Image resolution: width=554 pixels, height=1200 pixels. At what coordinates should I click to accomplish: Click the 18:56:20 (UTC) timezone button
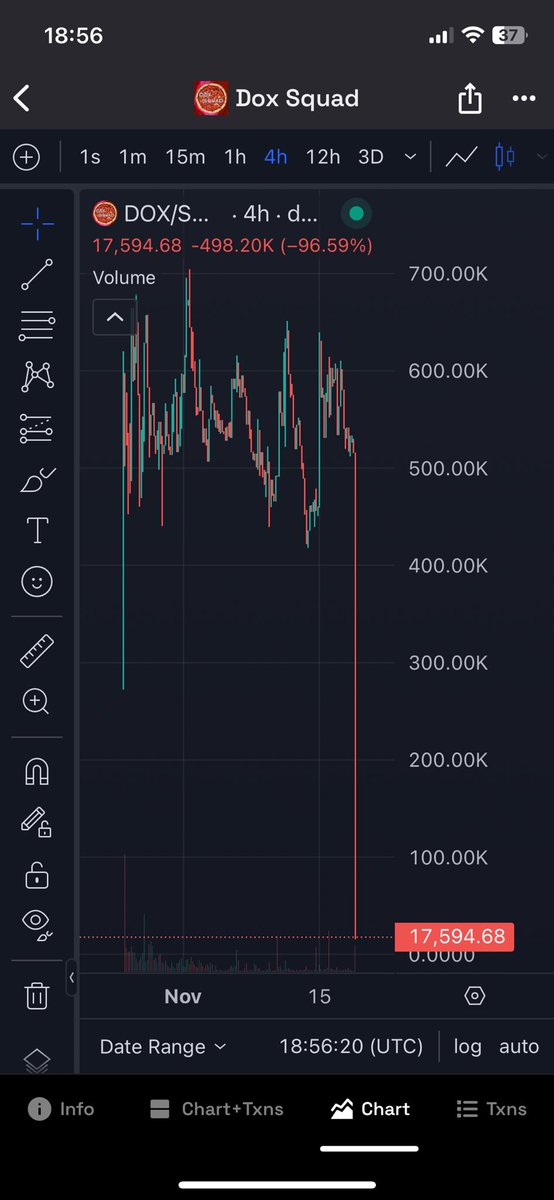point(351,1047)
